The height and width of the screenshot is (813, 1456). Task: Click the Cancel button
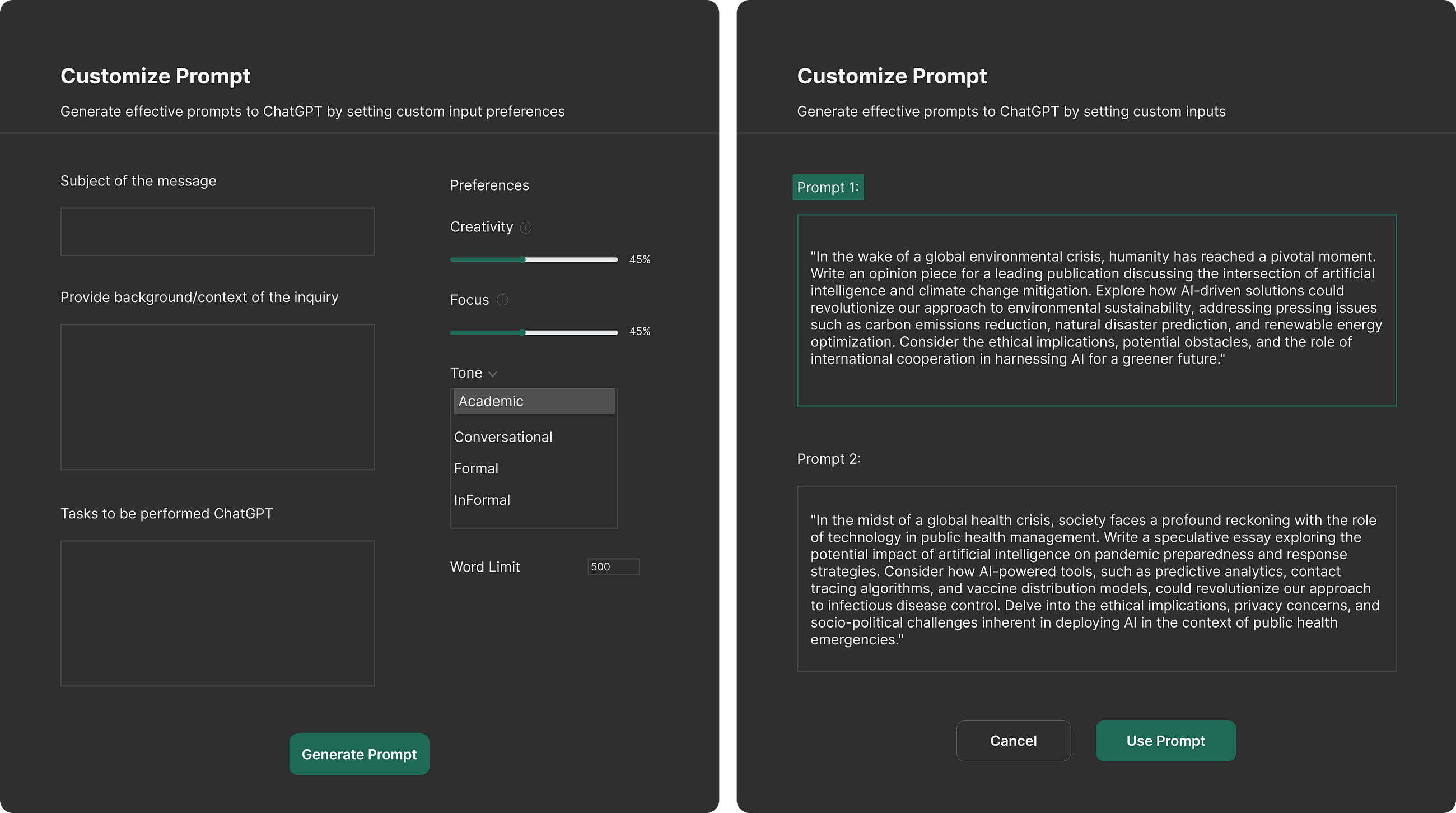[1013, 740]
